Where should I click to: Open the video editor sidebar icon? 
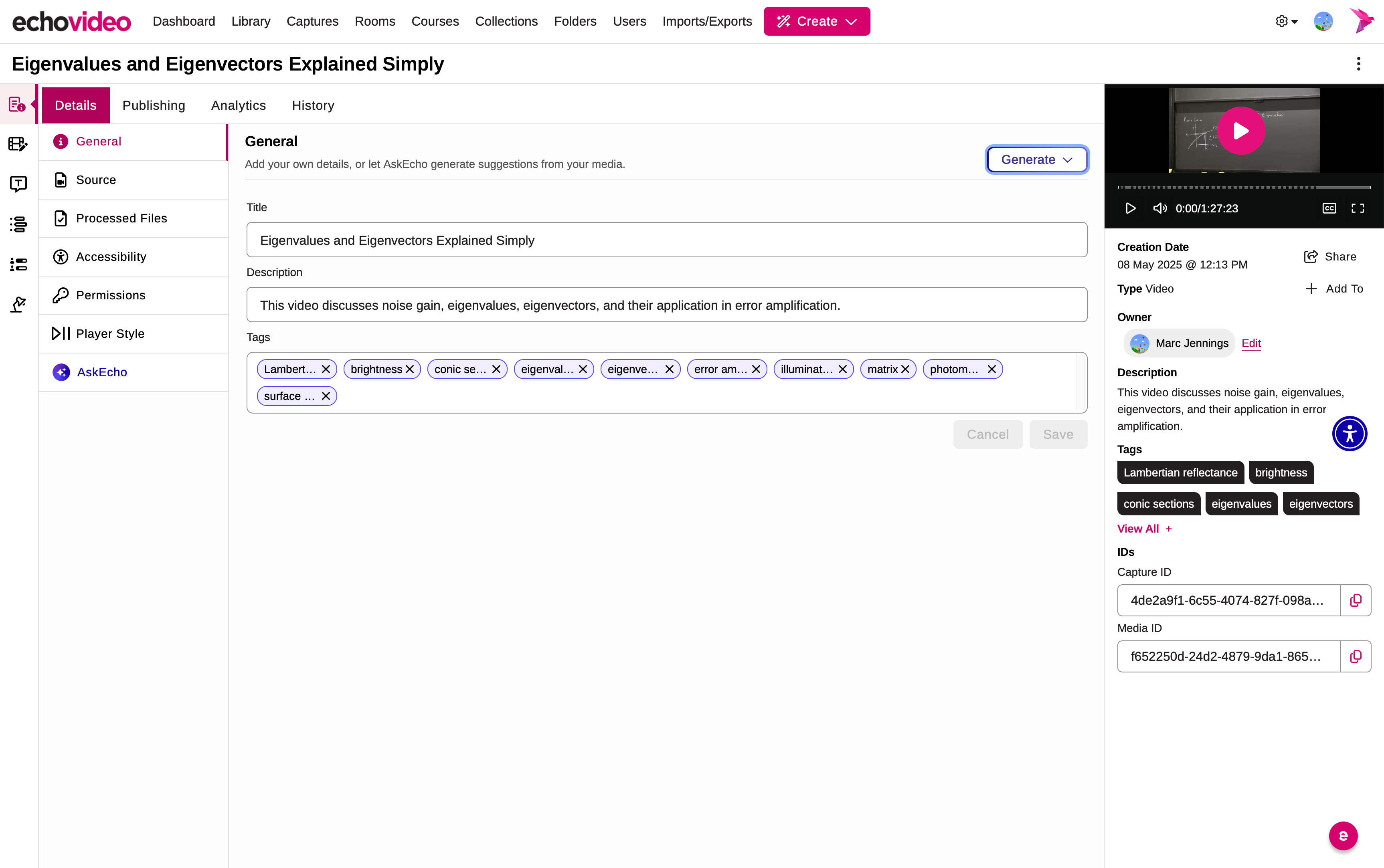[18, 144]
